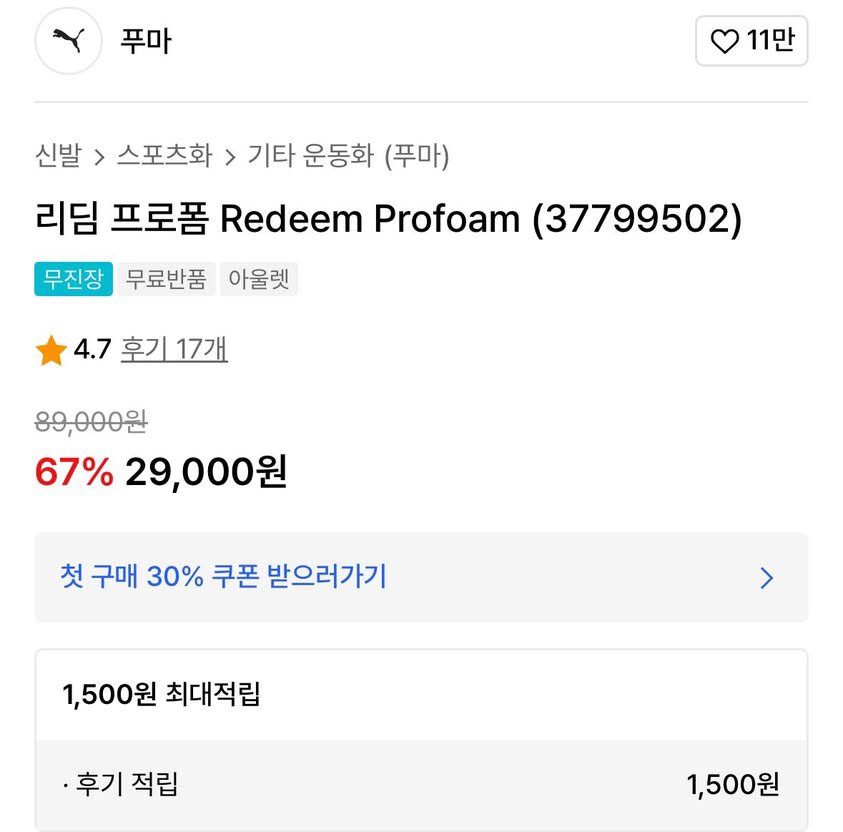Open the Puma brand logo circle
The height and width of the screenshot is (832, 843).
[68, 41]
